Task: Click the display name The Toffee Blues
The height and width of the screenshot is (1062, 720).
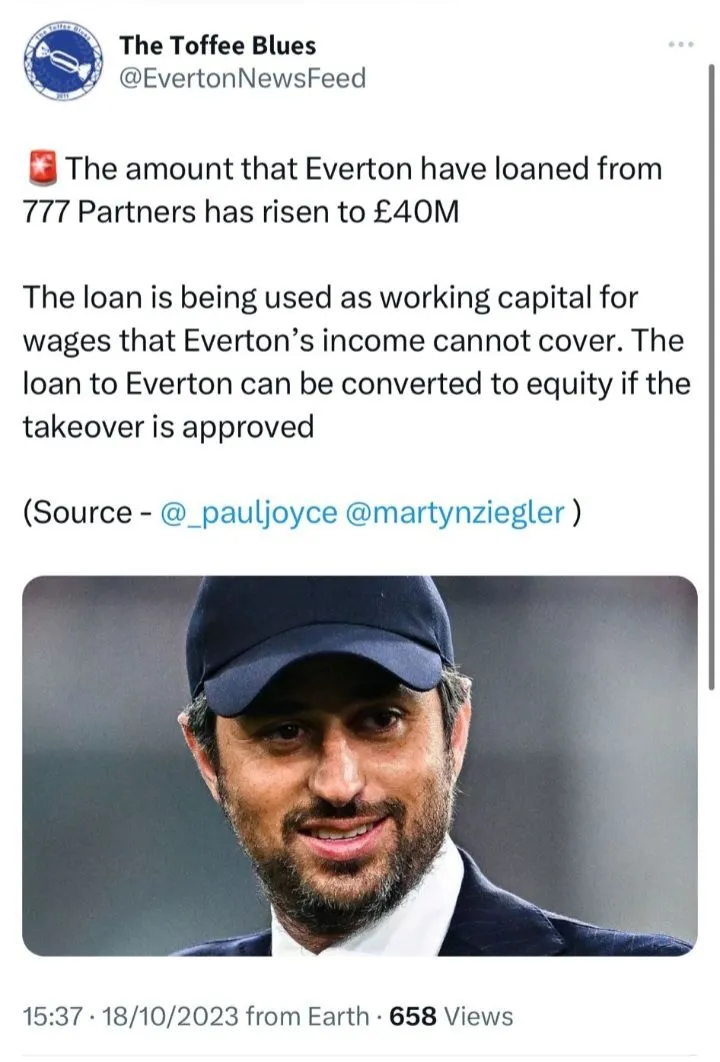Action: (x=217, y=45)
